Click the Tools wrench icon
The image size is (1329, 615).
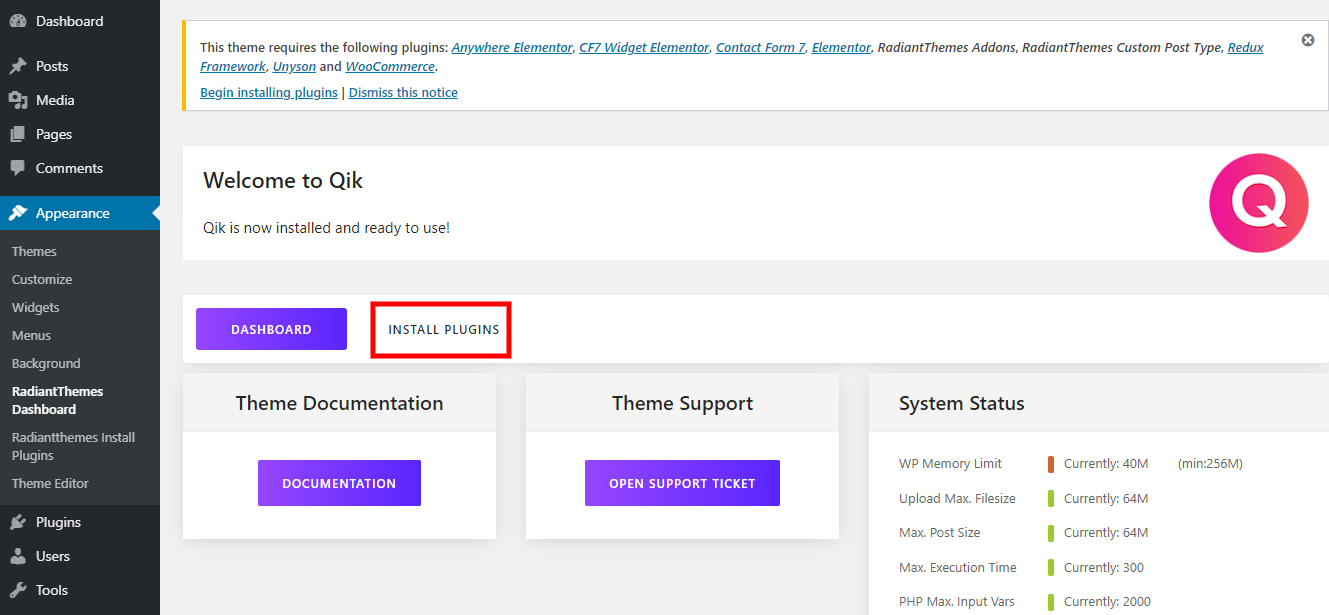click(18, 590)
